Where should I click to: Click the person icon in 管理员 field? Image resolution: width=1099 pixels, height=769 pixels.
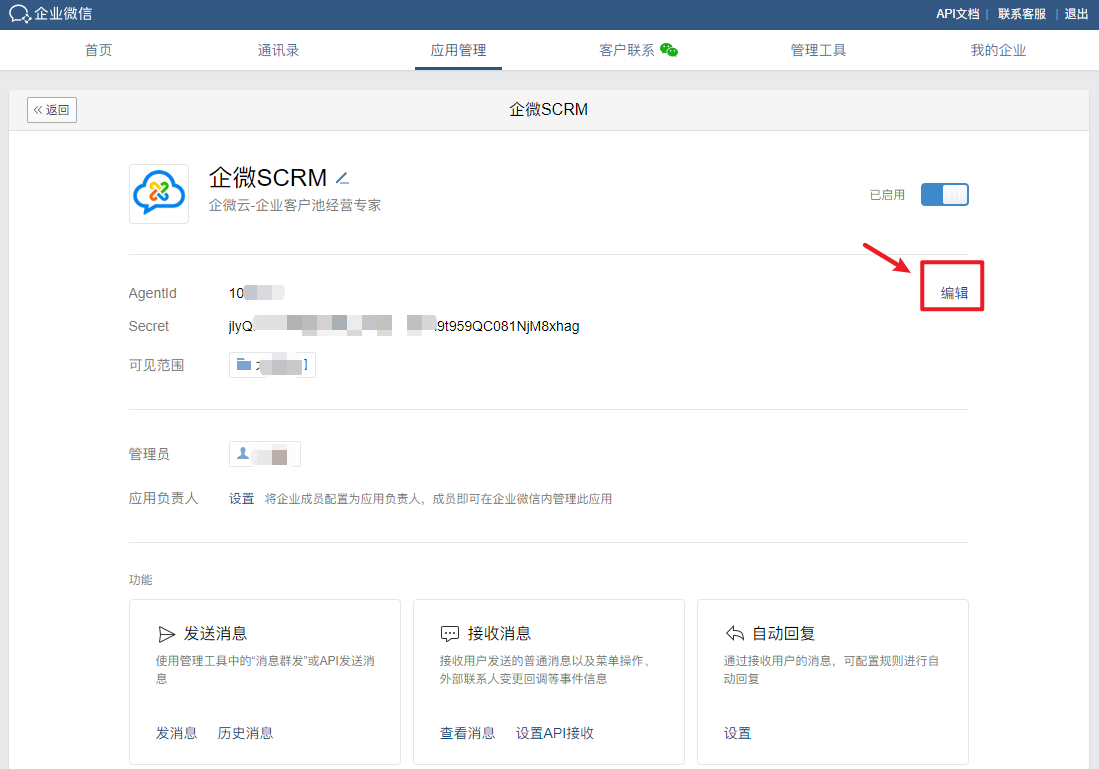click(242, 454)
